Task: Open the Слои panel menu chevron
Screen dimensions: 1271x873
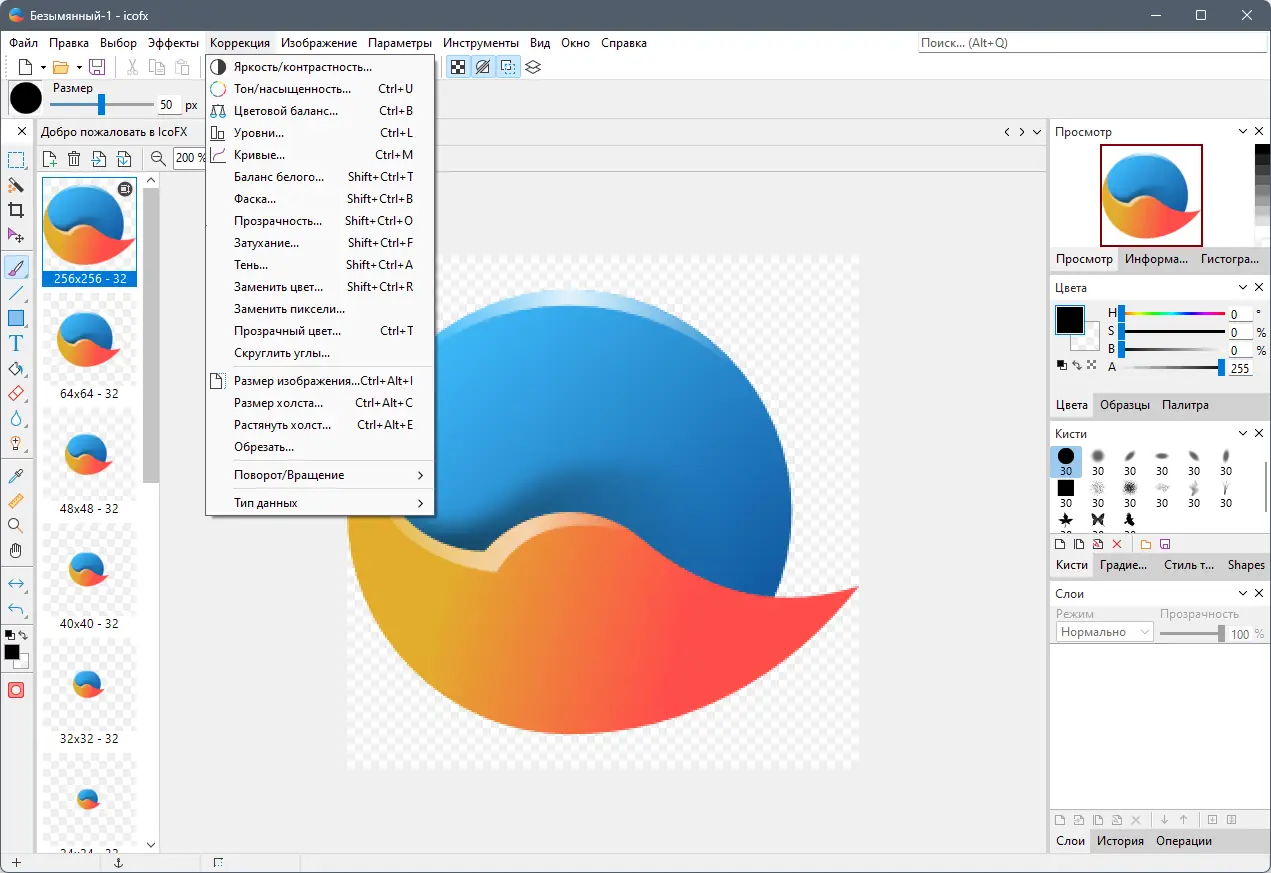Action: 1243,594
